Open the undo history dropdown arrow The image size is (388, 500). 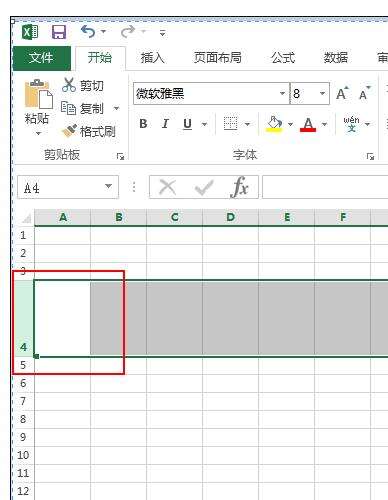103,32
